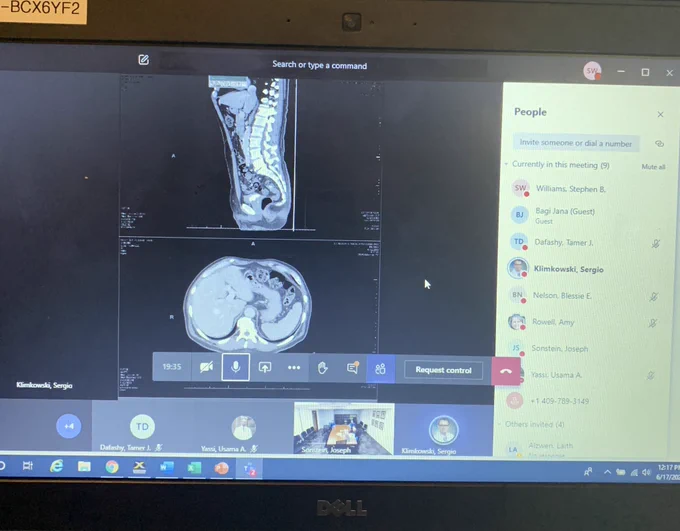
Task: Open the +4 more participants bubble
Action: [69, 426]
